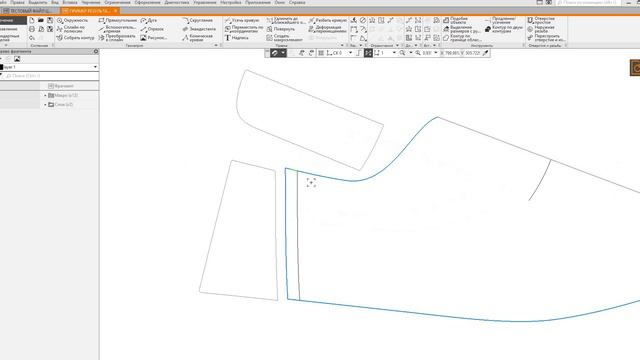Toggle the orthogonal drawing button
This screenshot has height=360, width=640.
358,53
